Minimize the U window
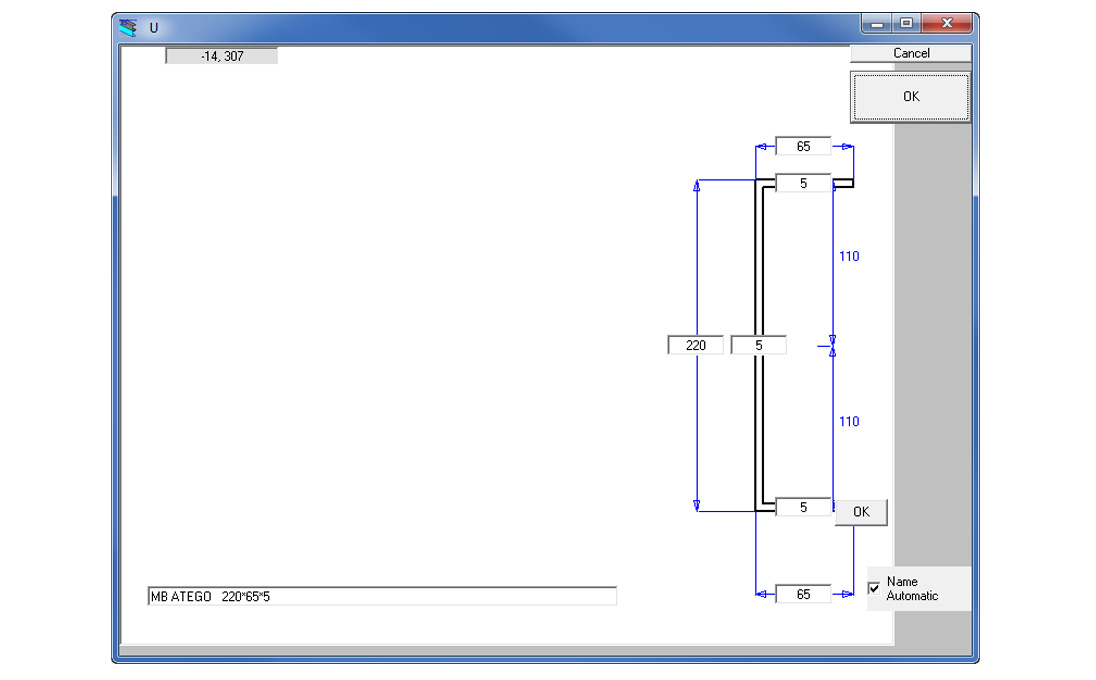Viewport: 1096px width, 680px height. point(877,24)
